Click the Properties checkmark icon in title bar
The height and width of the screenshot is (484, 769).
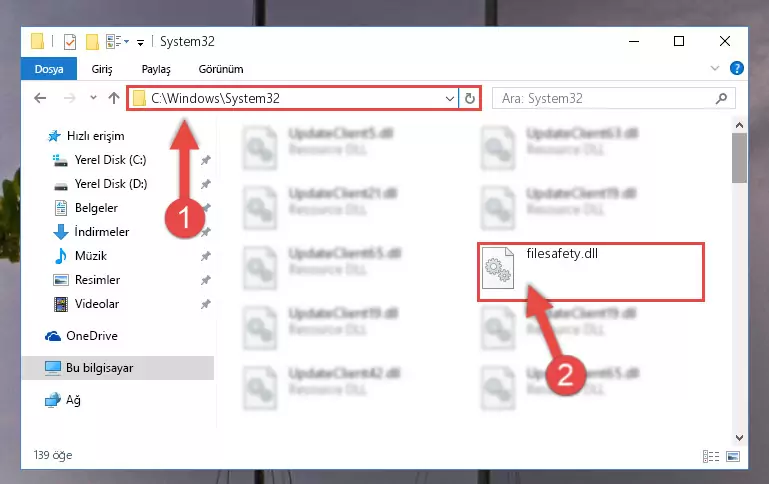pos(70,42)
